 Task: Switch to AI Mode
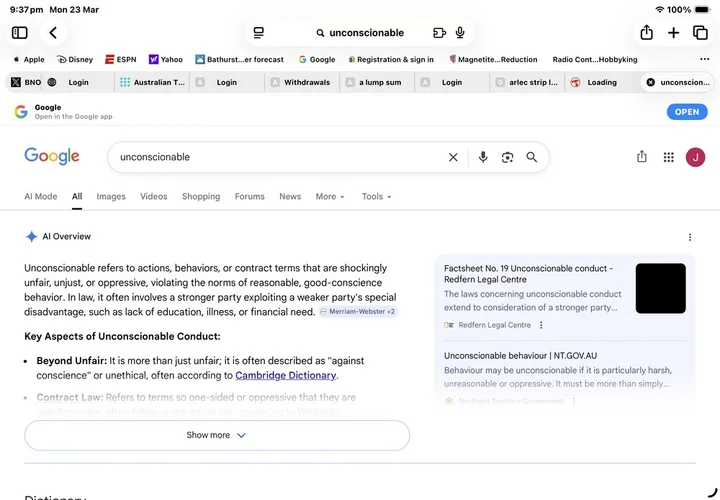click(x=41, y=196)
